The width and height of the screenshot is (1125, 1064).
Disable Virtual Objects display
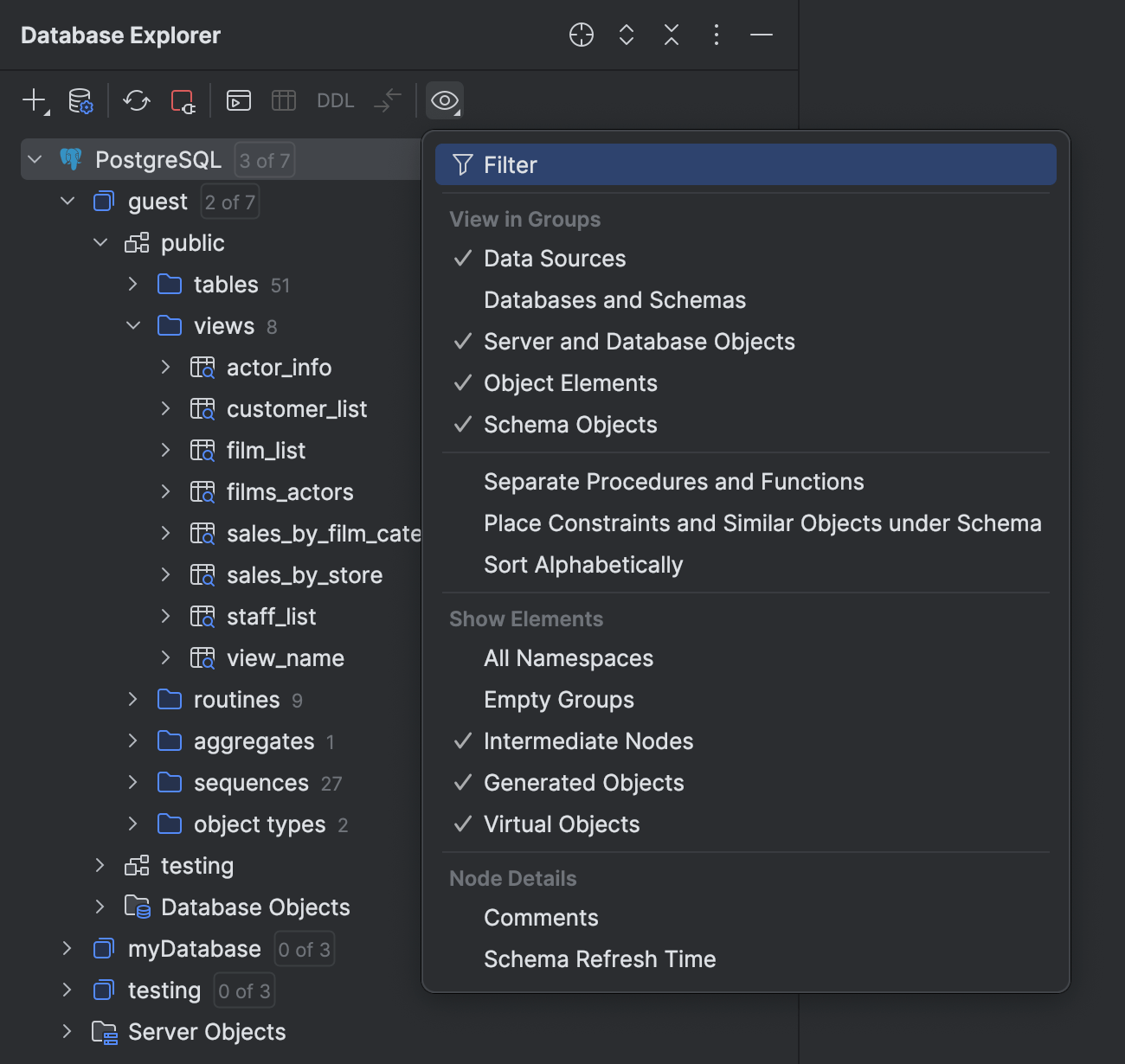pos(561,824)
